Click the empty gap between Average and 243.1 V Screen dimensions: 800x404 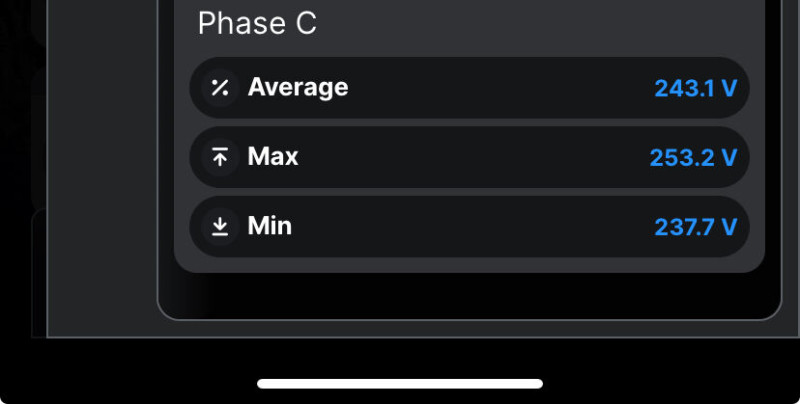[500, 88]
